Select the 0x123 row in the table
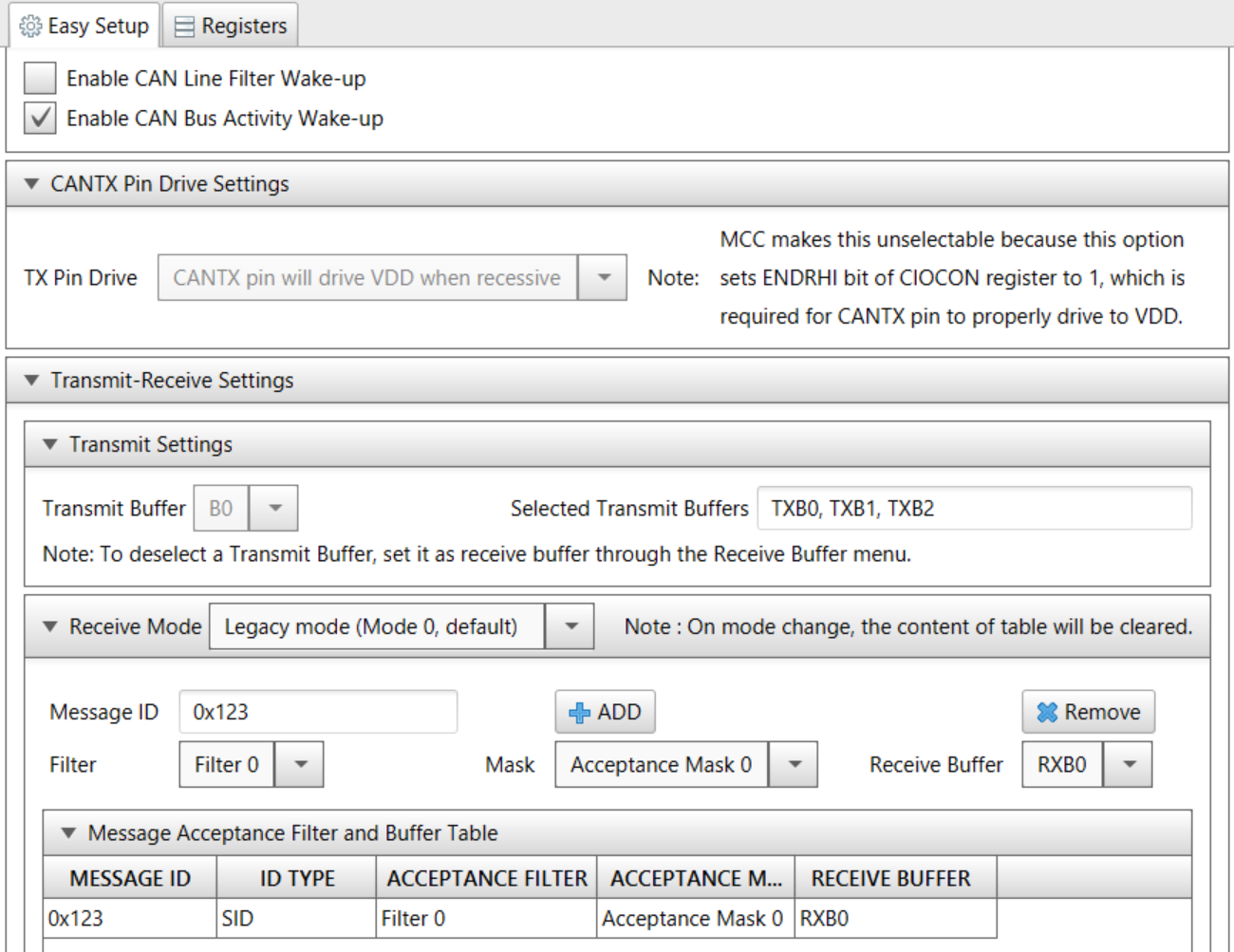Image resolution: width=1234 pixels, height=952 pixels. point(130,919)
